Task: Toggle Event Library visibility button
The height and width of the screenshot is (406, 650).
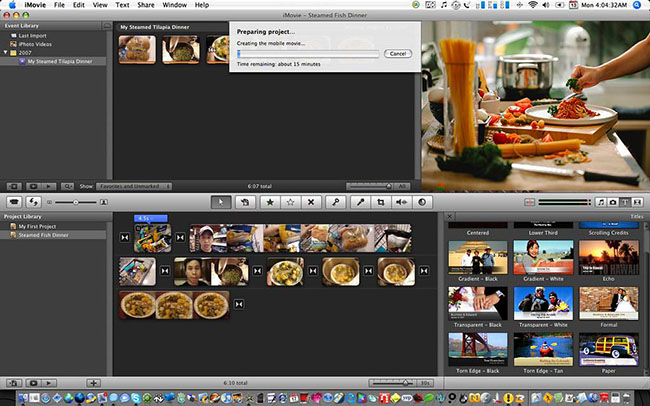Action: click(14, 186)
